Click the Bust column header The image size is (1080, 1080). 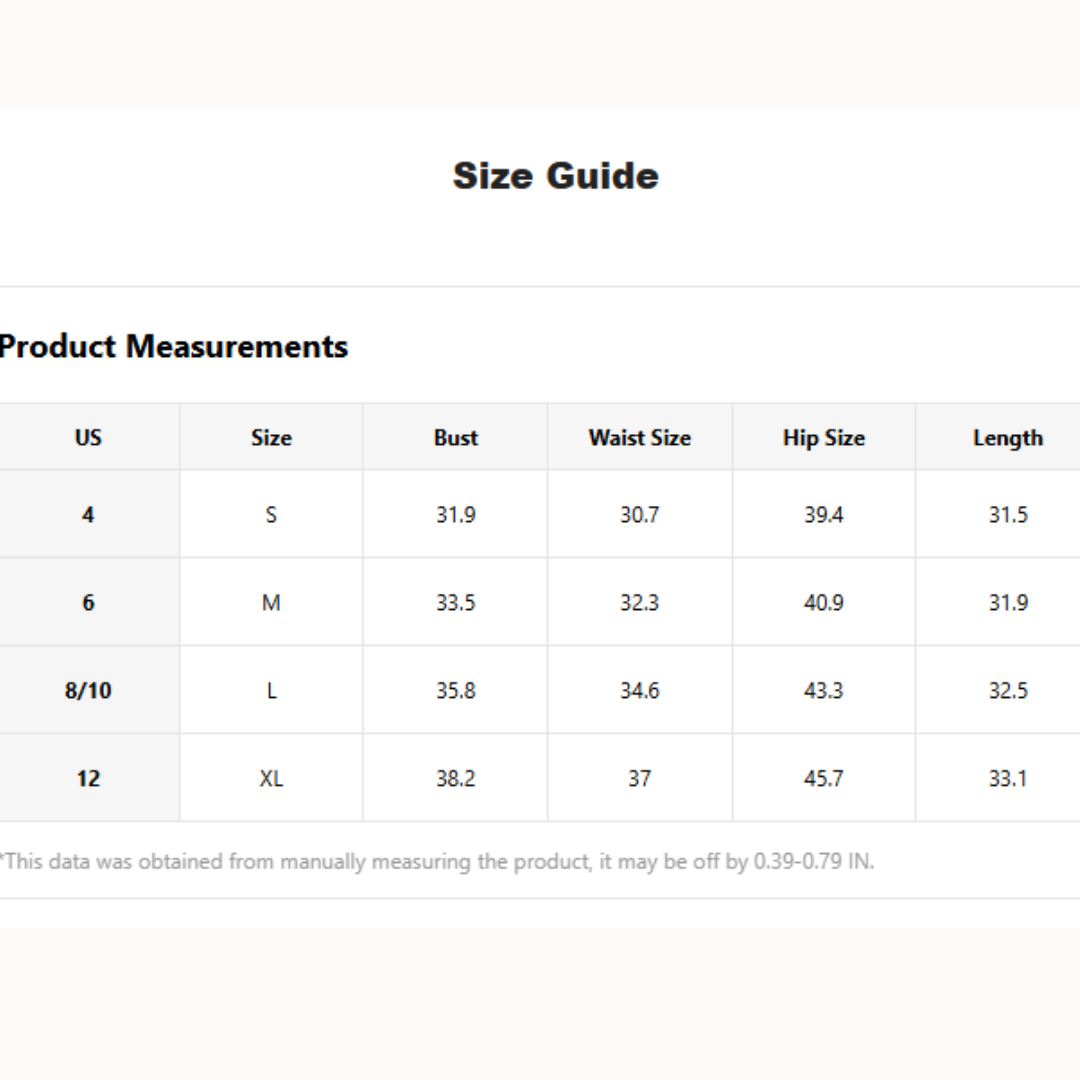(456, 438)
